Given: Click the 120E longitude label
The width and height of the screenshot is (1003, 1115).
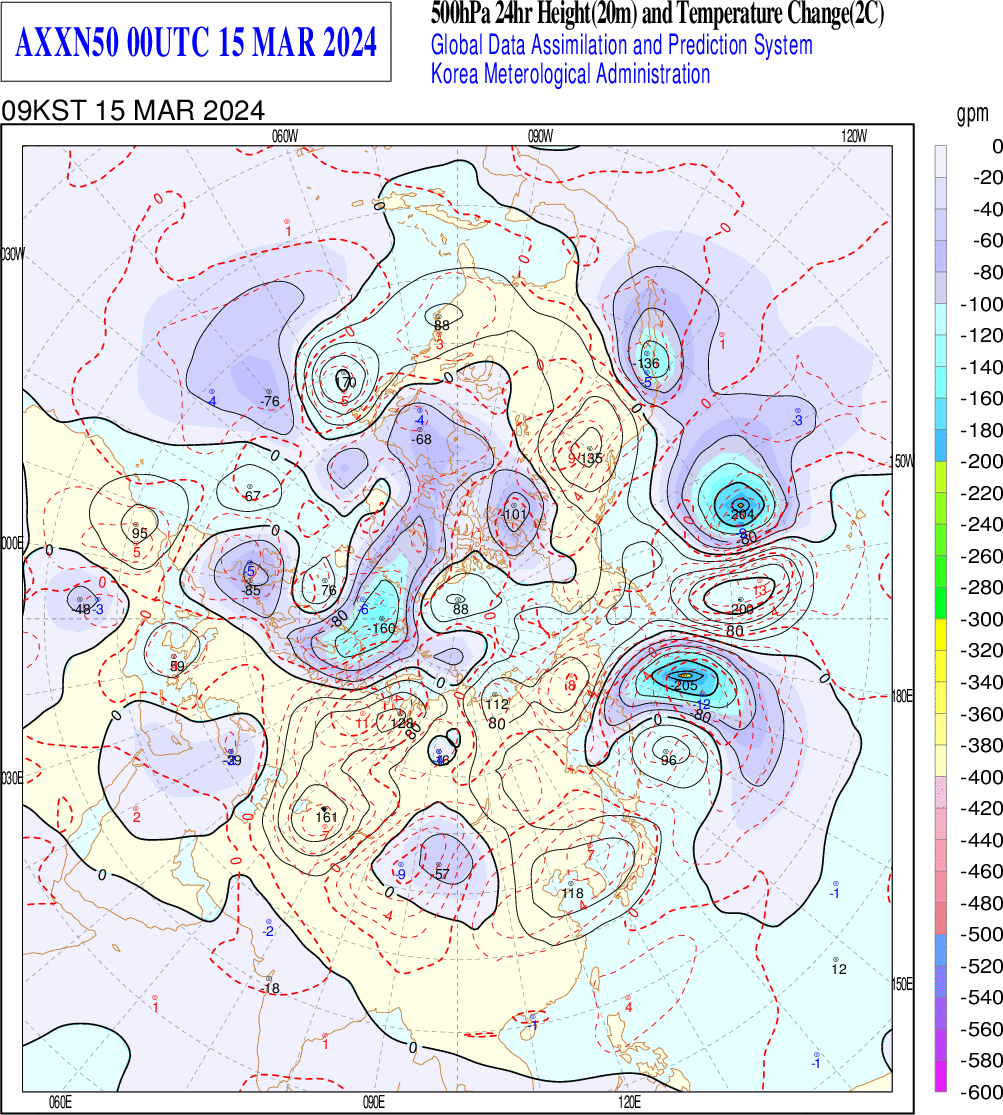Looking at the screenshot, I should point(629,1102).
